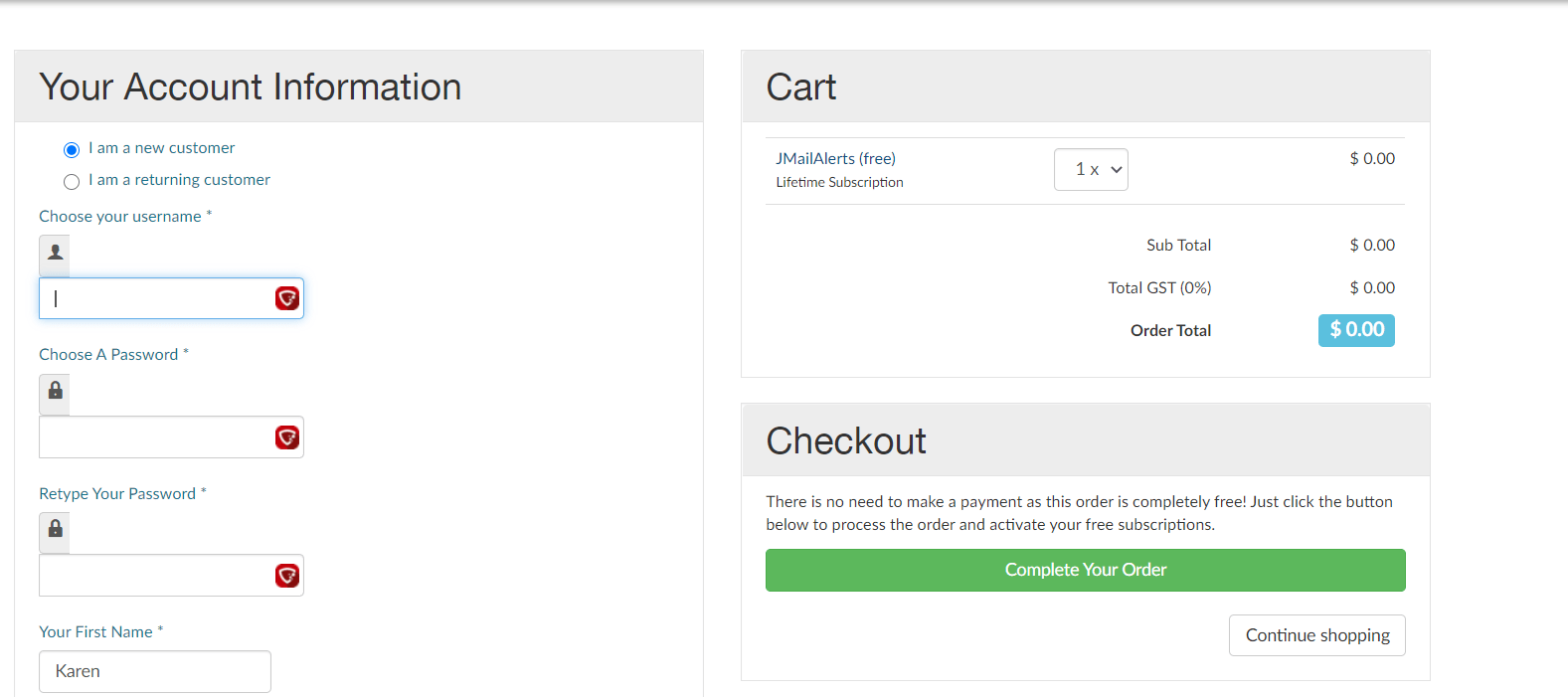
Task: Click the Sub Total amount $ 0.00
Action: [1372, 246]
